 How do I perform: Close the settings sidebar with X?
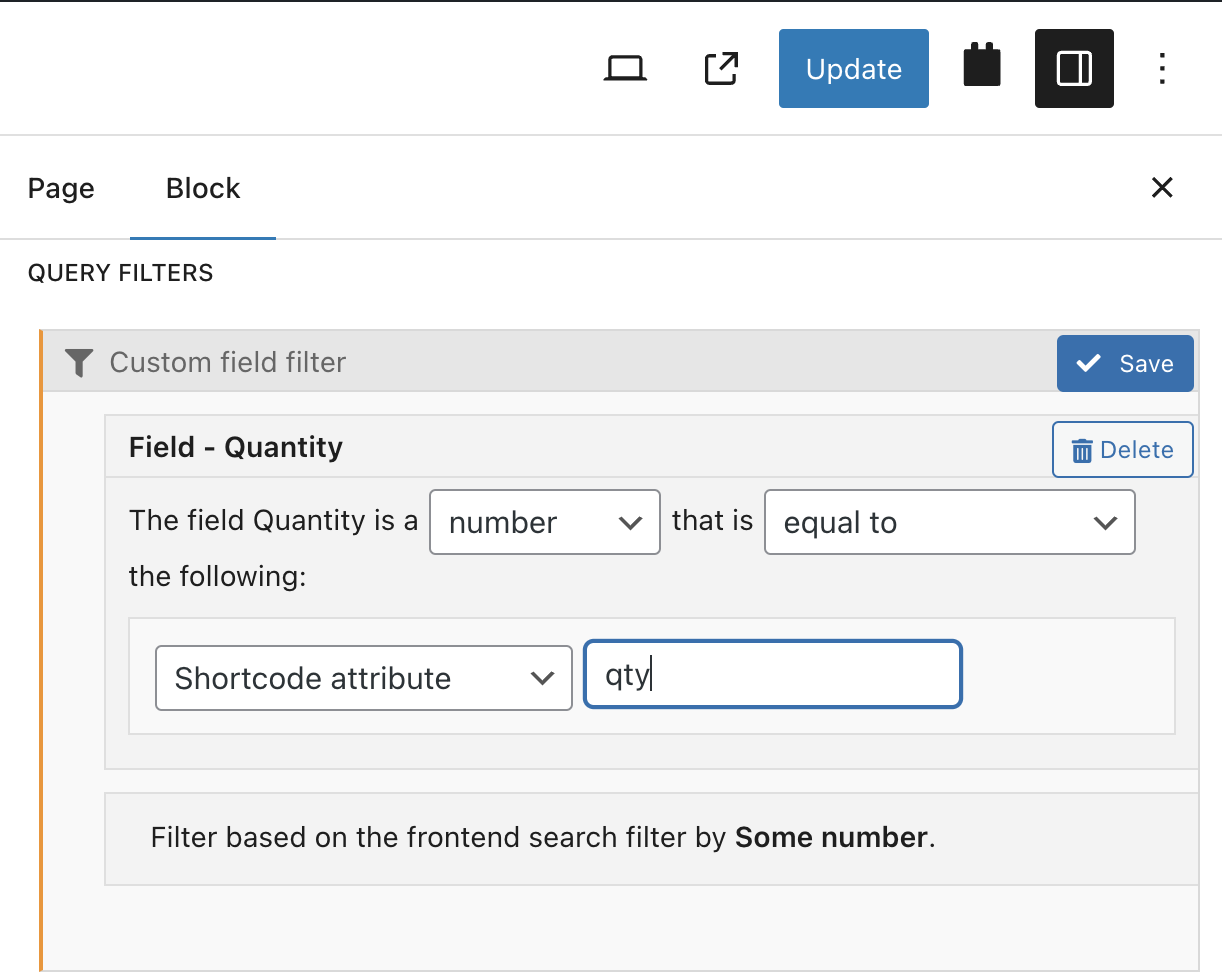pos(1162,187)
